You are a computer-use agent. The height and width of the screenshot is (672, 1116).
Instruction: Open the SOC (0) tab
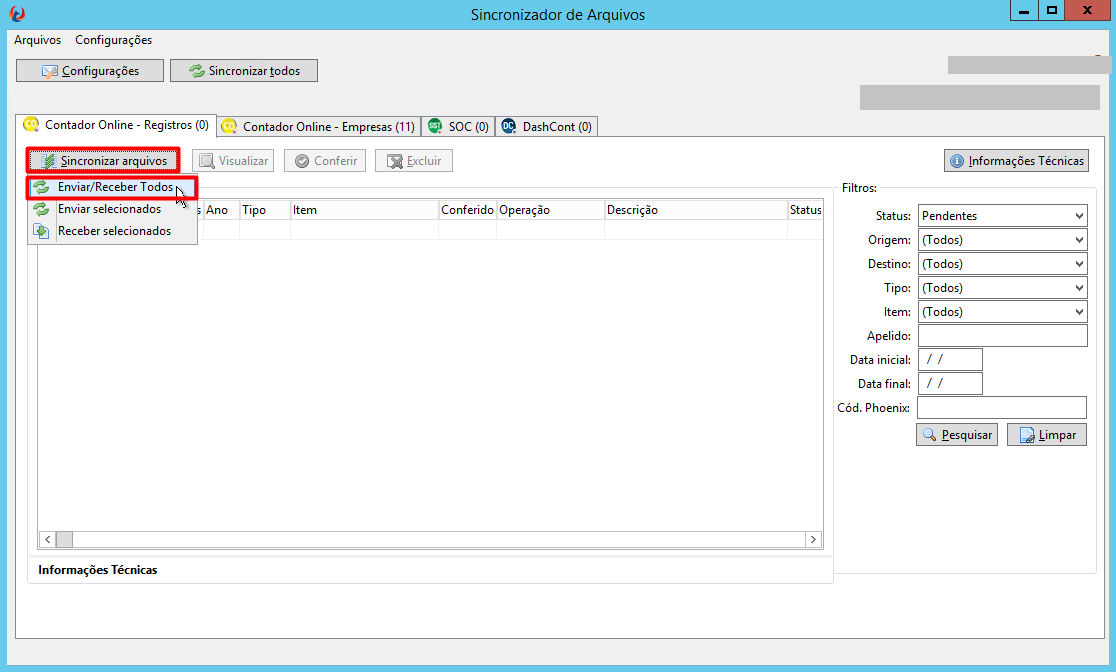[x=458, y=127]
